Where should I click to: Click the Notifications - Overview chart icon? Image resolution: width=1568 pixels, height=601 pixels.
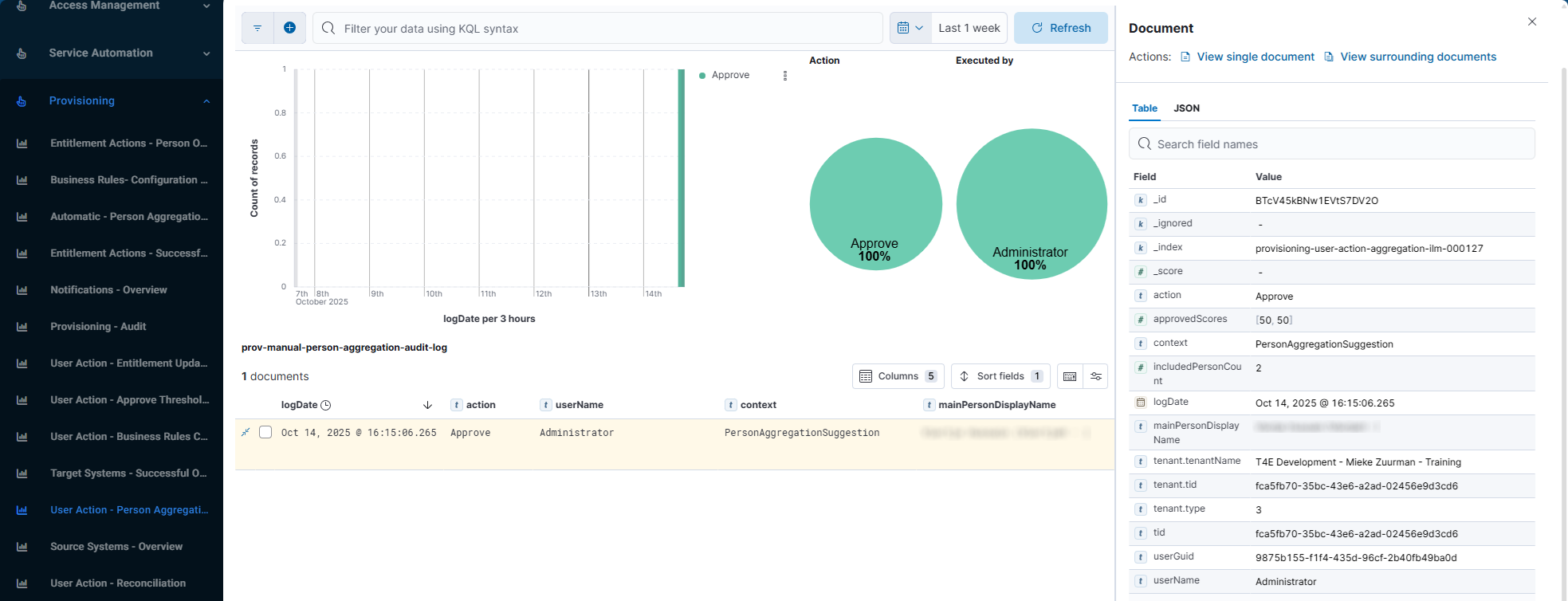pos(22,290)
